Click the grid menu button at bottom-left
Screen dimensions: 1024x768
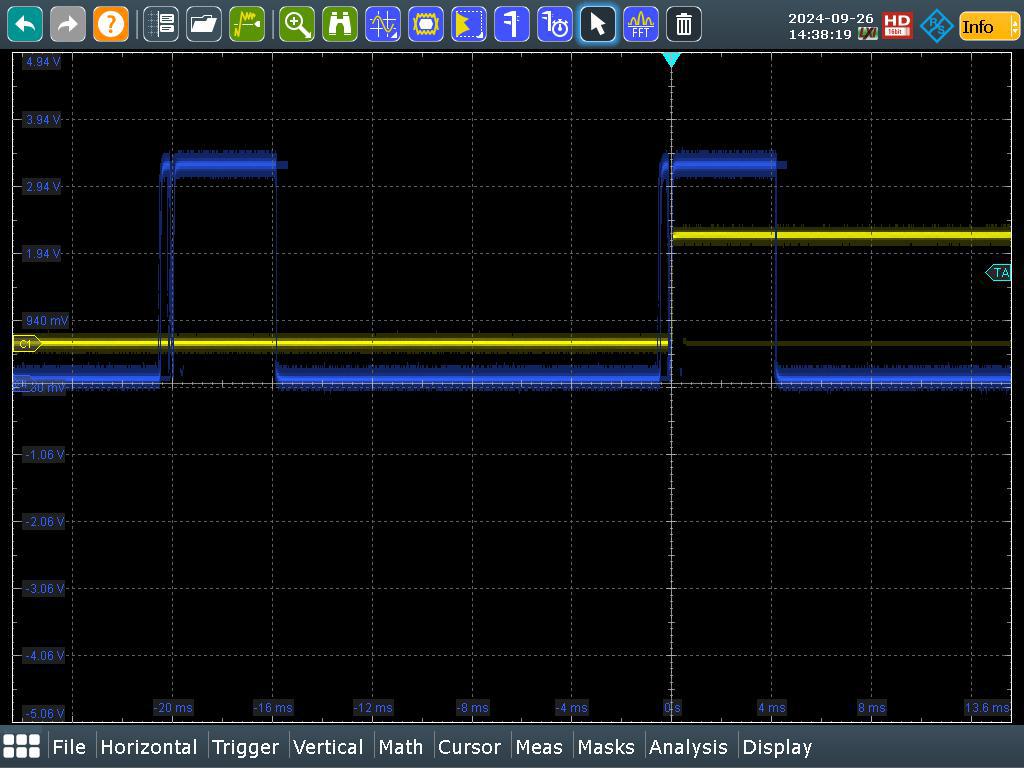click(x=22, y=746)
